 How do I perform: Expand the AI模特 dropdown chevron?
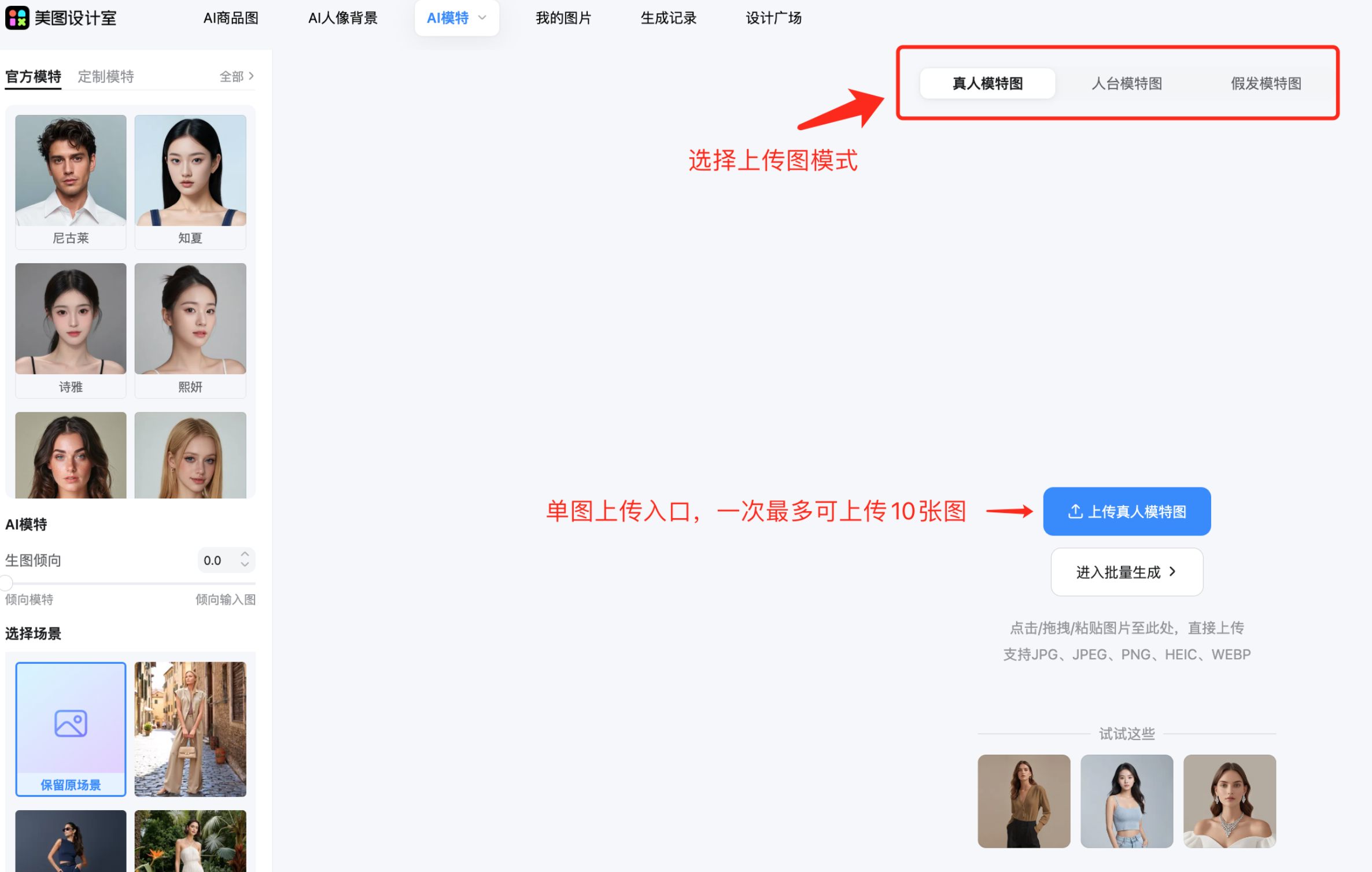coord(482,18)
